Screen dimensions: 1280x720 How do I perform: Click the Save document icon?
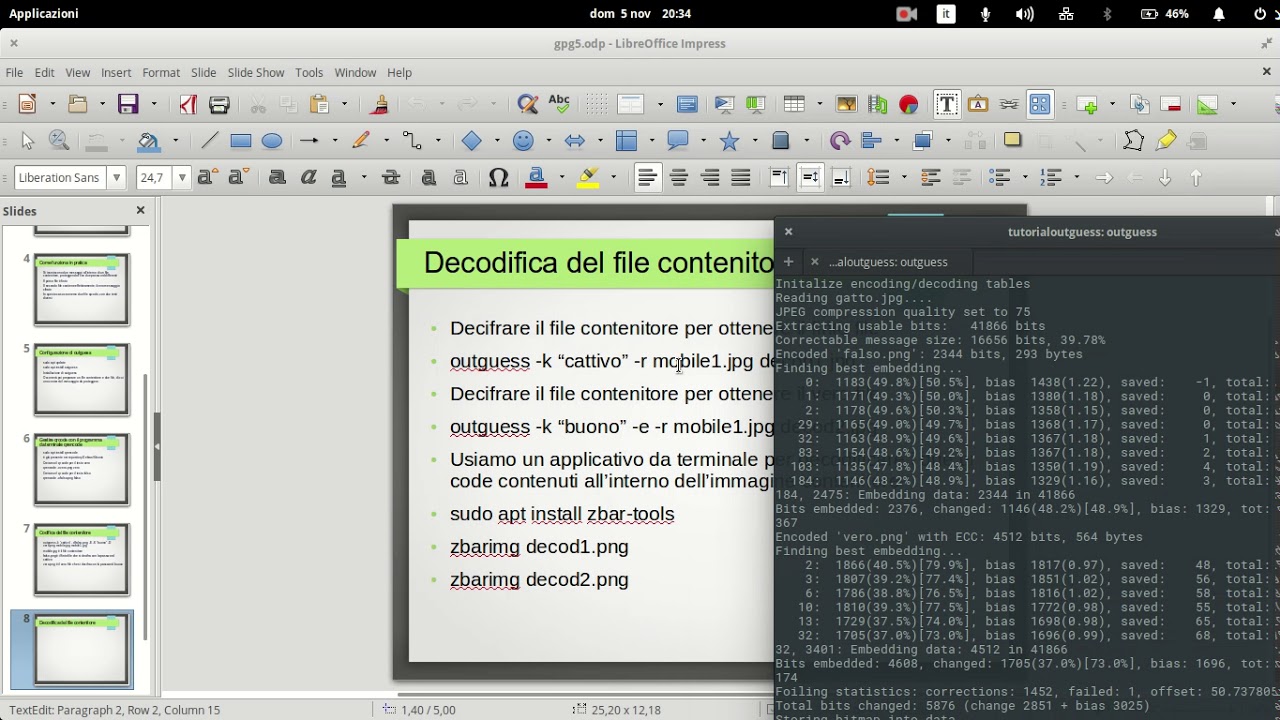pos(127,104)
